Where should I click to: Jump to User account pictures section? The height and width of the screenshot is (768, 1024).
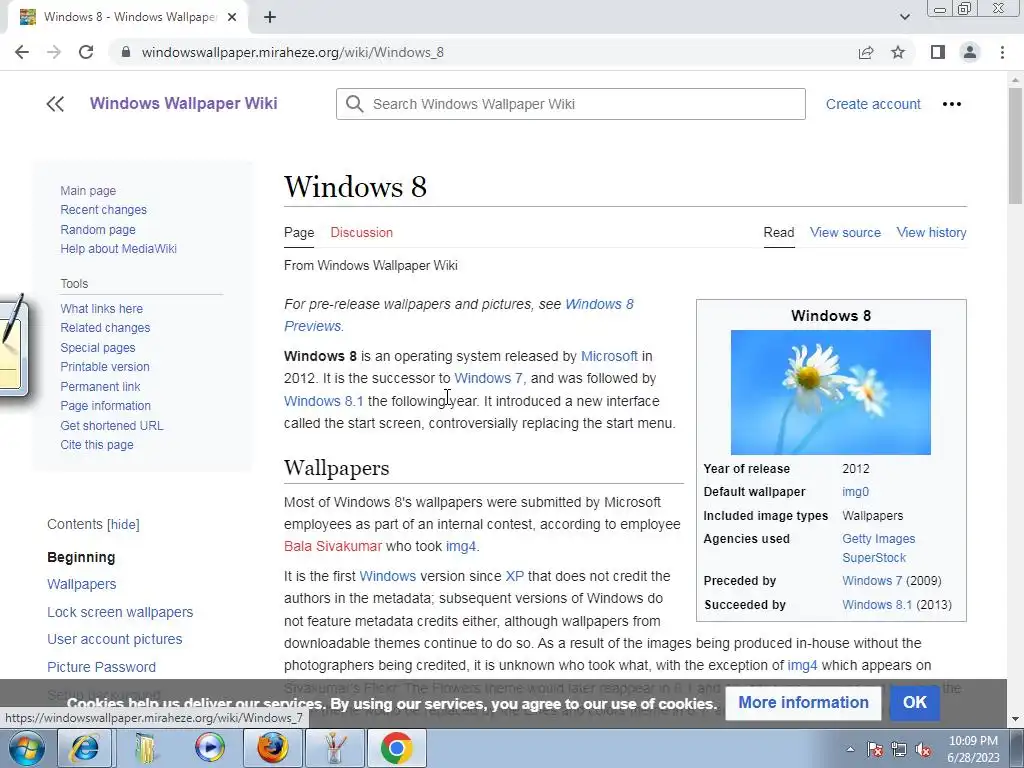point(114,639)
